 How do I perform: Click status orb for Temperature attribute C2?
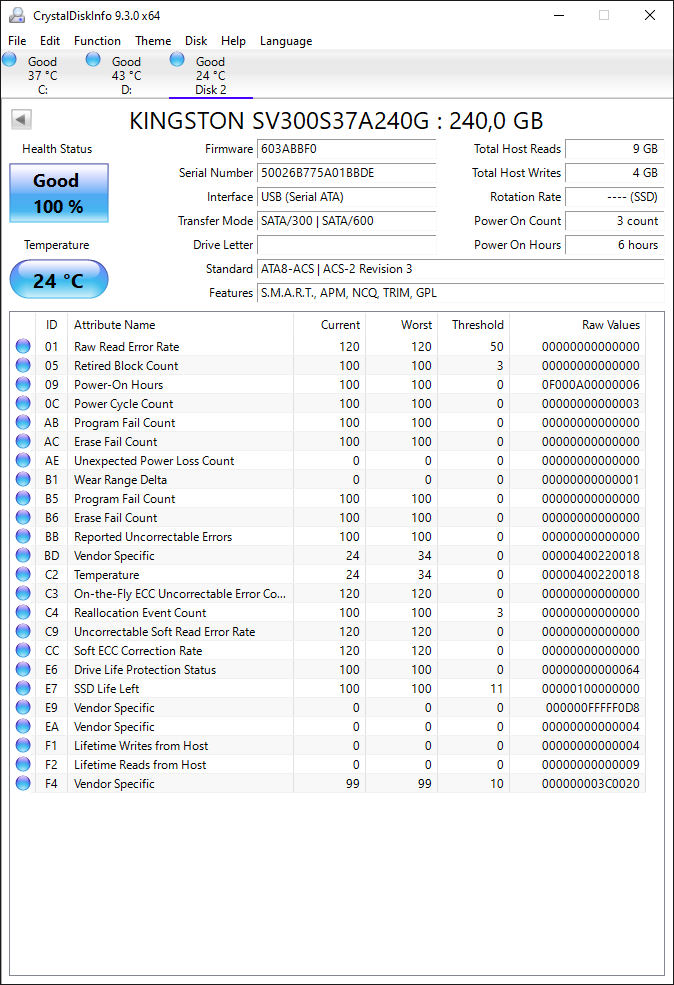click(x=23, y=574)
